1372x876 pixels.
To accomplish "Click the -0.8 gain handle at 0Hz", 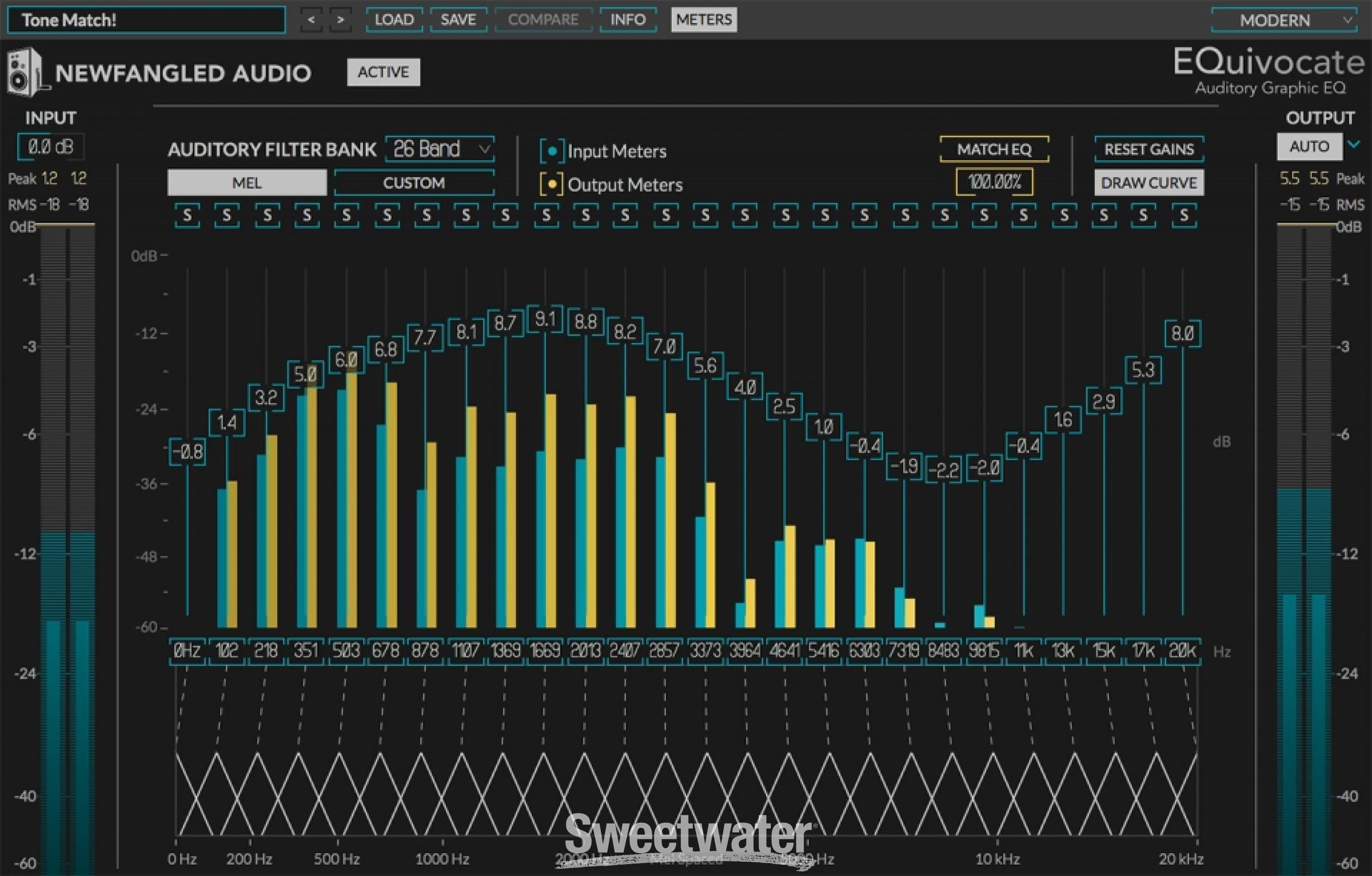I will (188, 452).
